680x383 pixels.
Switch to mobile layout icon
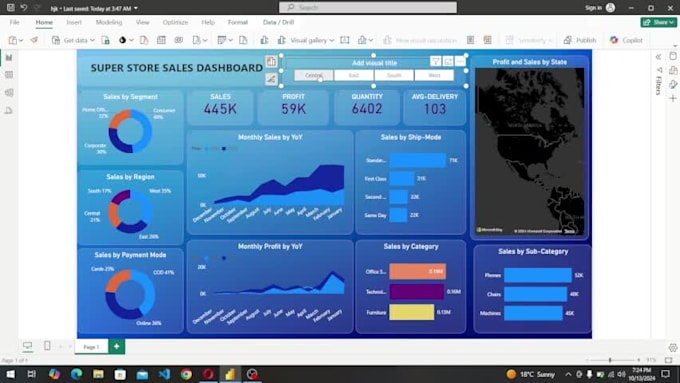[47, 346]
